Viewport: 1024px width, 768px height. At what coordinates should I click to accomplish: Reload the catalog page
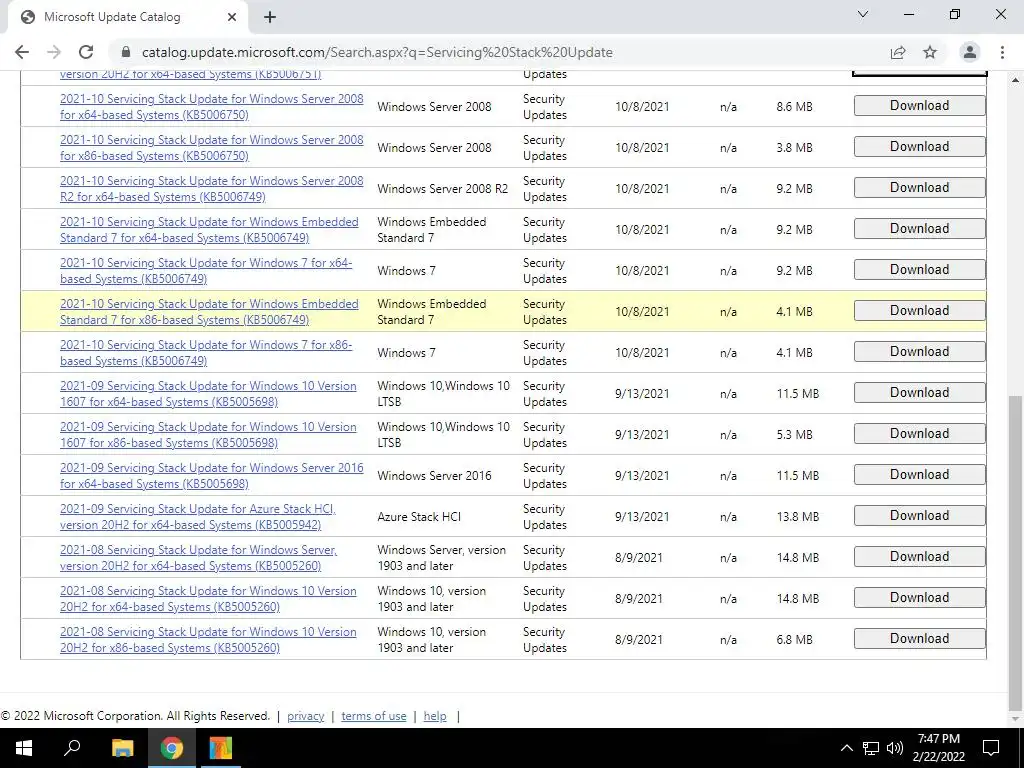(86, 52)
